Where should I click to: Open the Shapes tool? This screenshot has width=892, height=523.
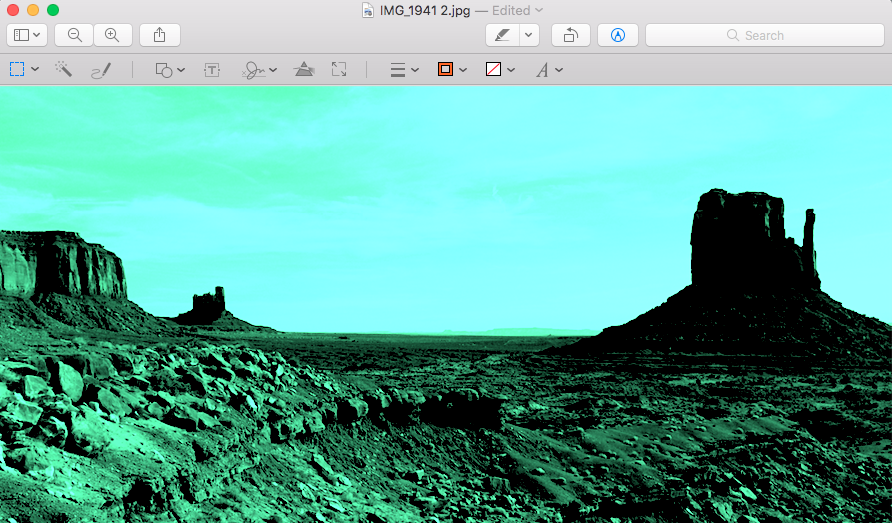(164, 70)
